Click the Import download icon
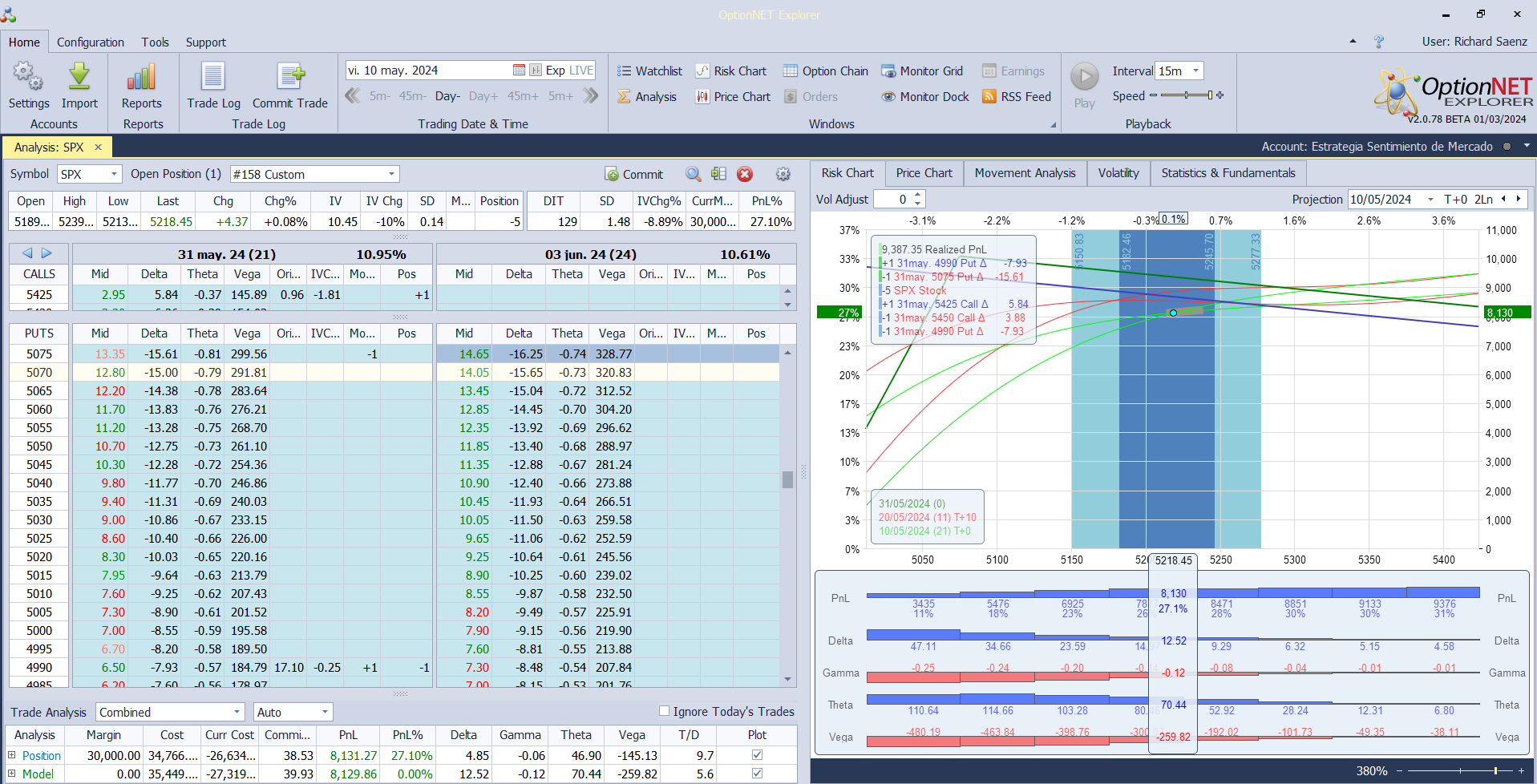 (79, 78)
